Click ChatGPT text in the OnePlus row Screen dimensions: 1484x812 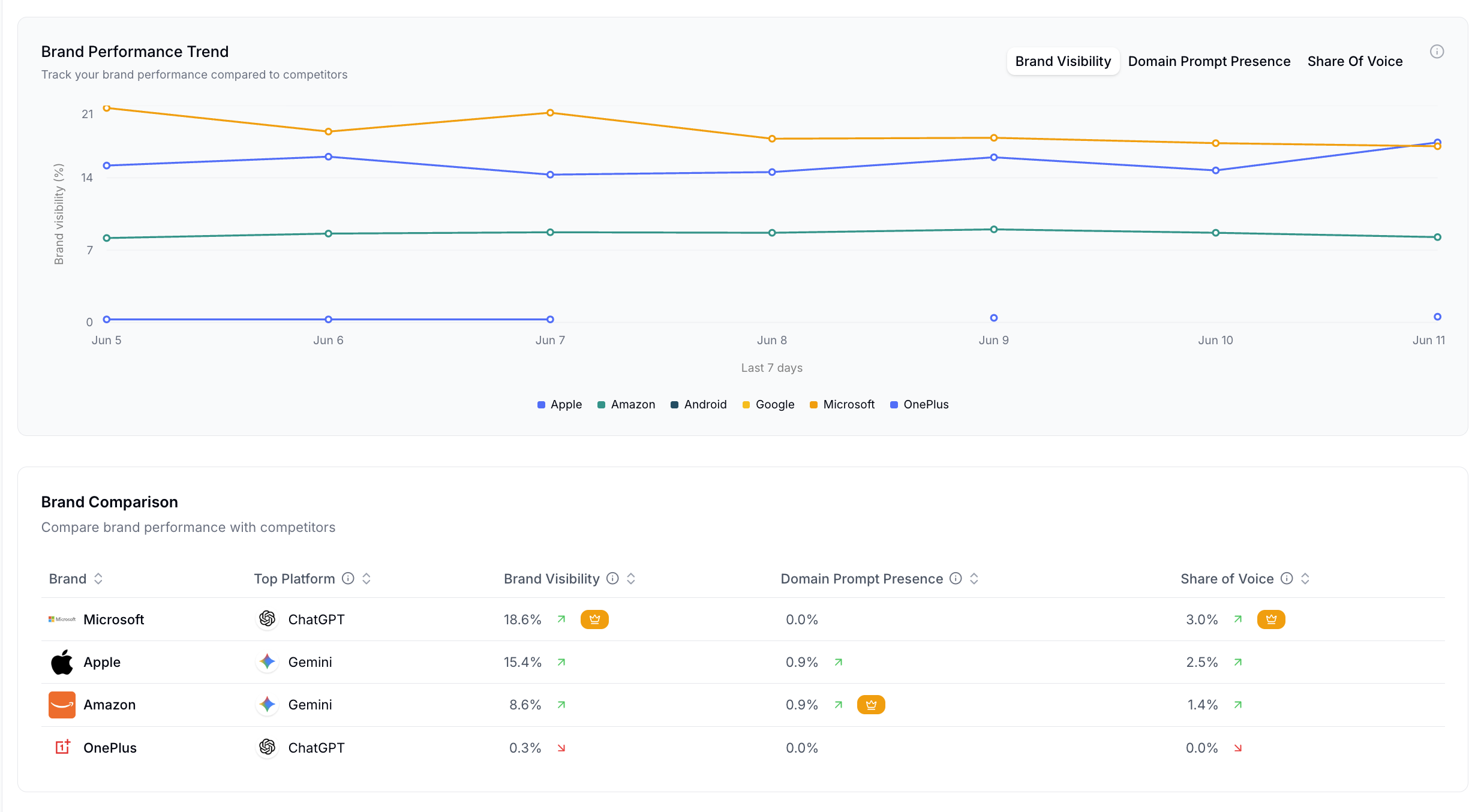click(316, 748)
